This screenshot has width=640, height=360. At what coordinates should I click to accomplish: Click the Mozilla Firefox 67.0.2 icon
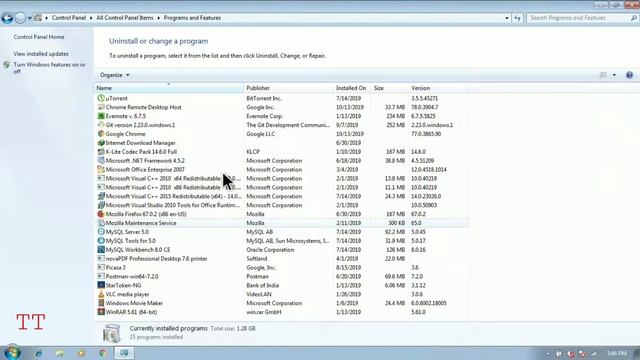tap(101, 214)
